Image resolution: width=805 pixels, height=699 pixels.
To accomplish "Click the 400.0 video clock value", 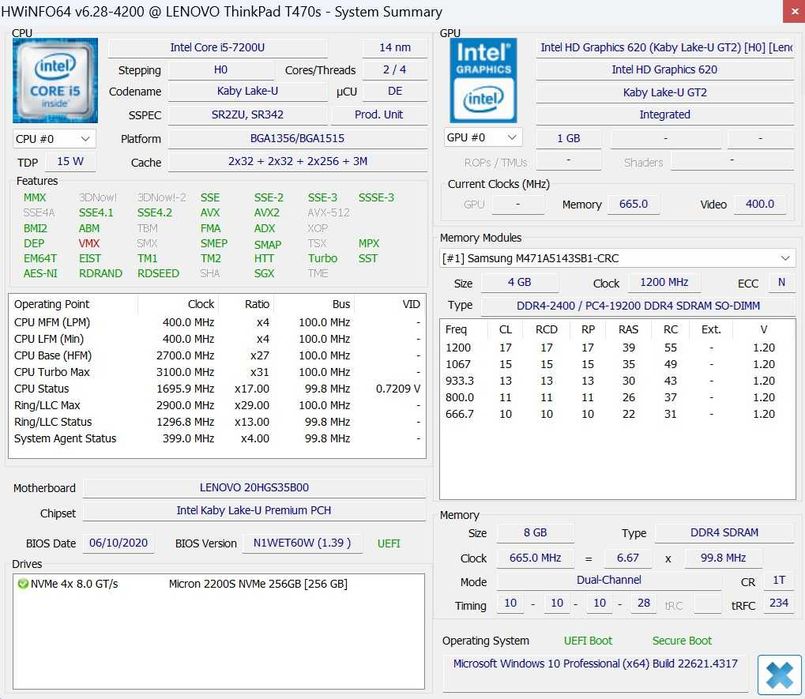I will (760, 204).
